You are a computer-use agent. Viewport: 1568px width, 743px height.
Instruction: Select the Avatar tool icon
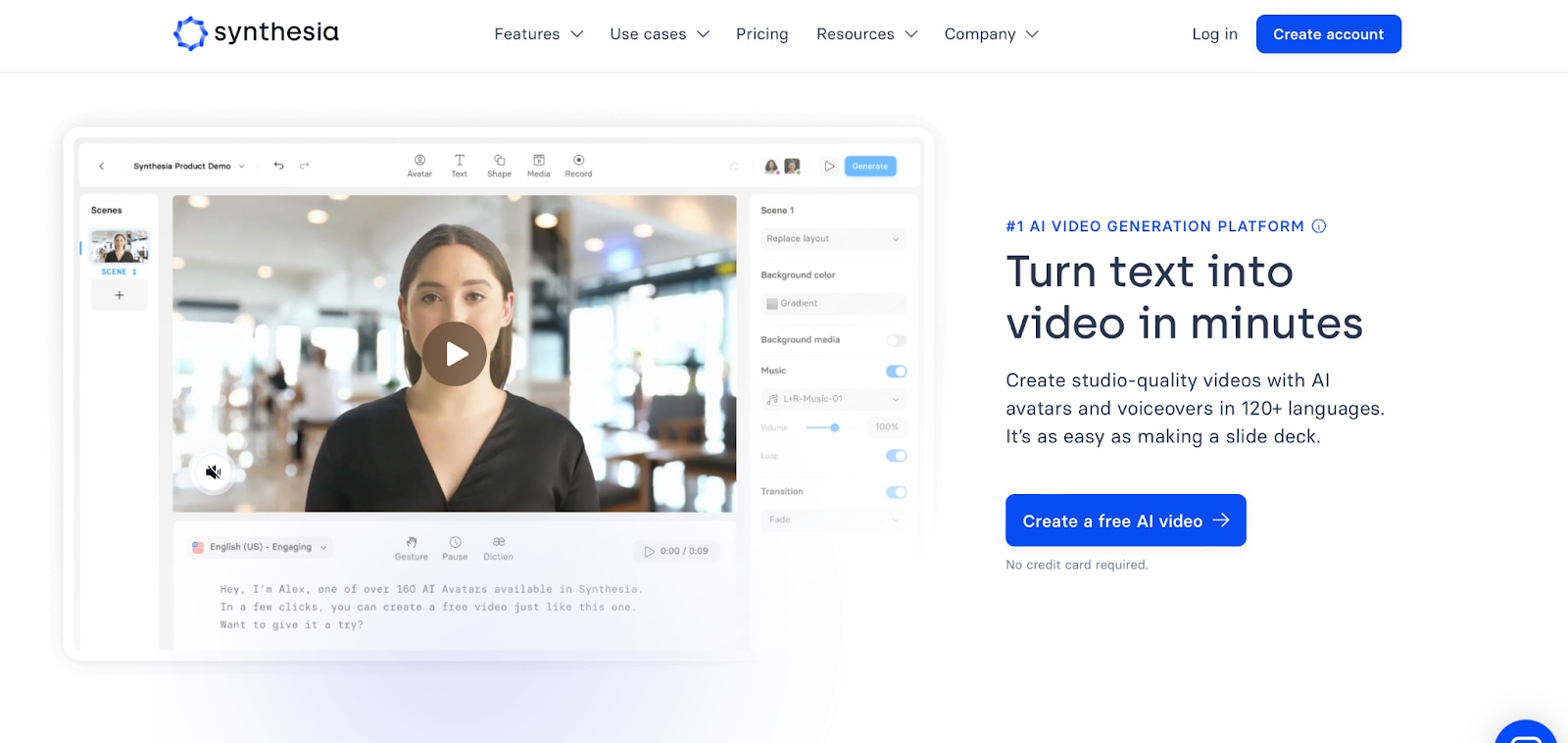click(419, 161)
